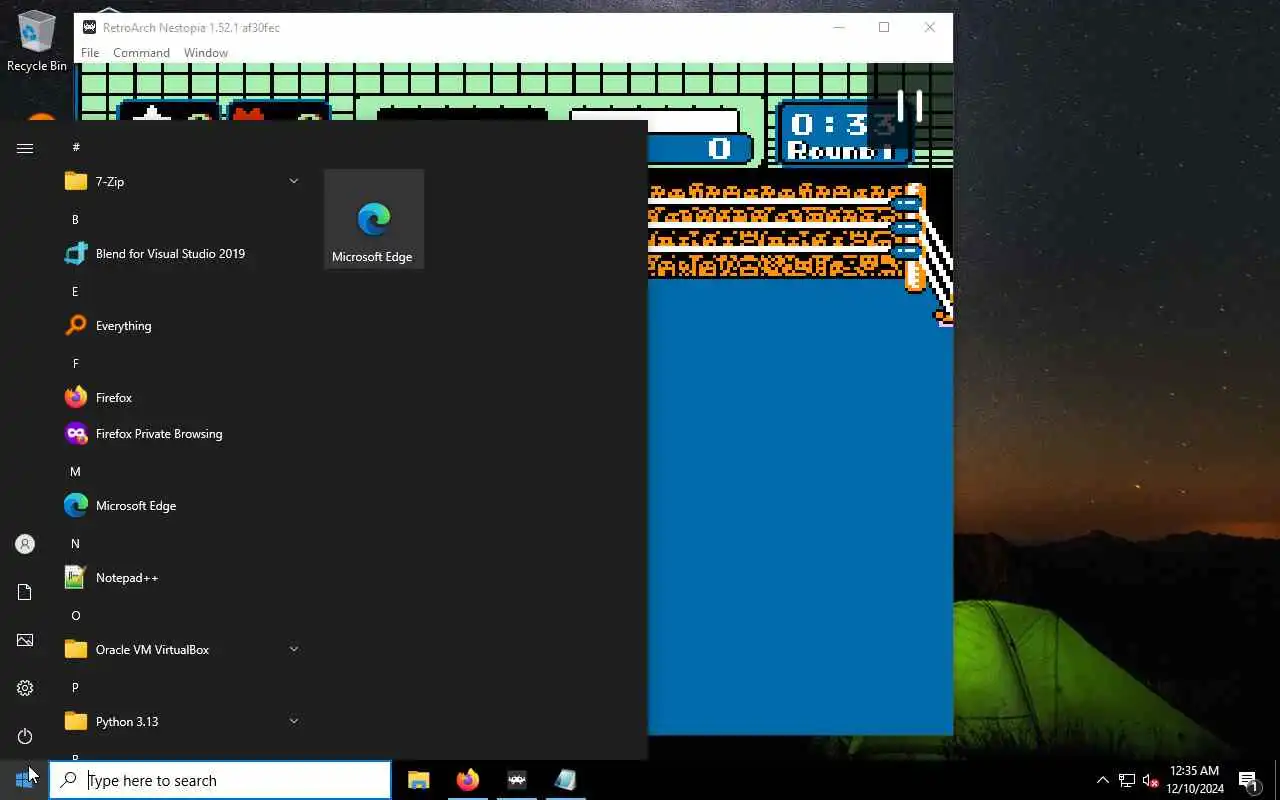This screenshot has height=800, width=1280.
Task: Minimize the RetroArch window
Action: tap(839, 27)
